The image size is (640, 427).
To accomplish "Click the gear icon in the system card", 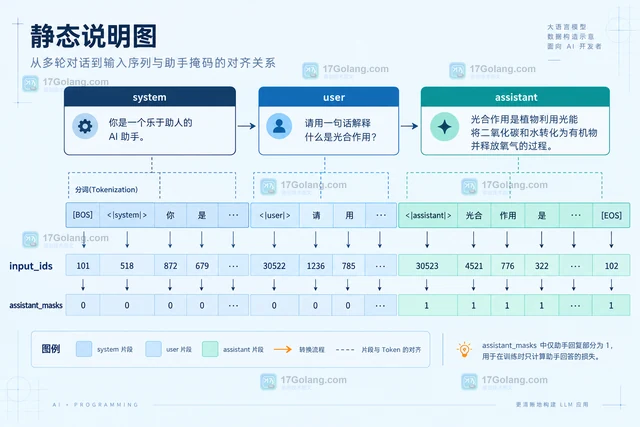I will click(85, 127).
